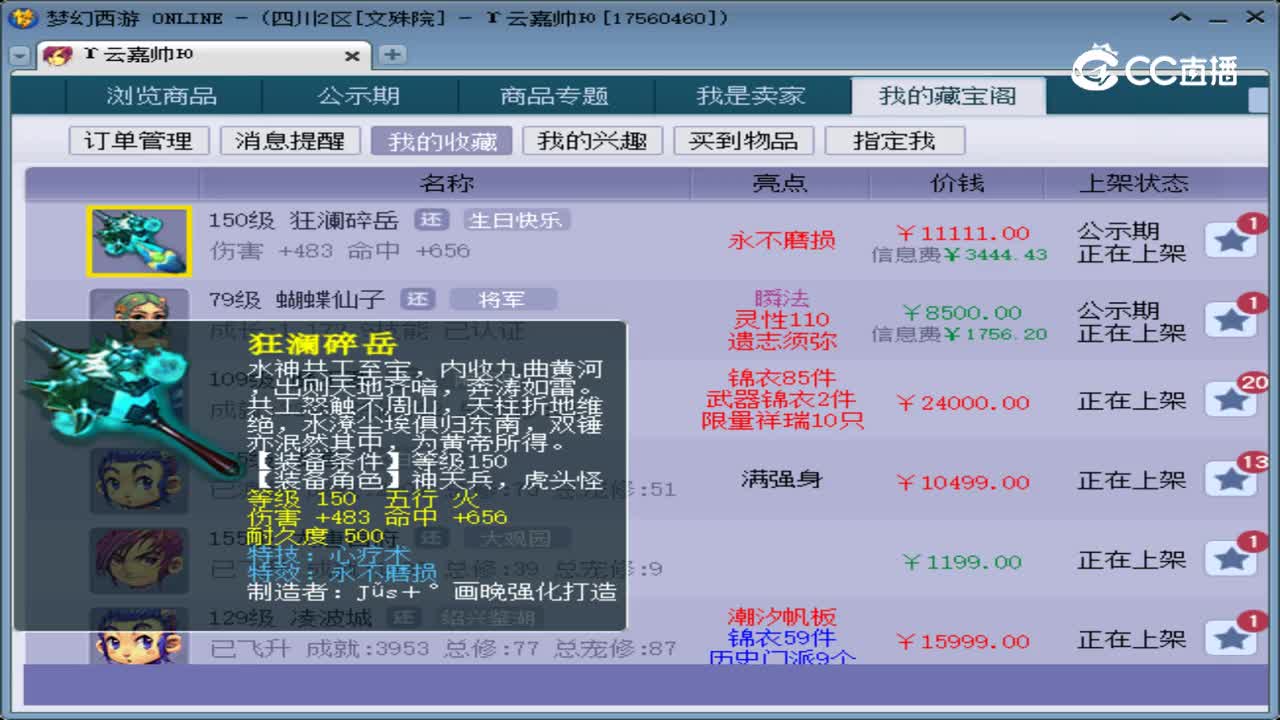Click the 满强身 highlight text
Viewport: 1280px width, 720px height.
[781, 480]
